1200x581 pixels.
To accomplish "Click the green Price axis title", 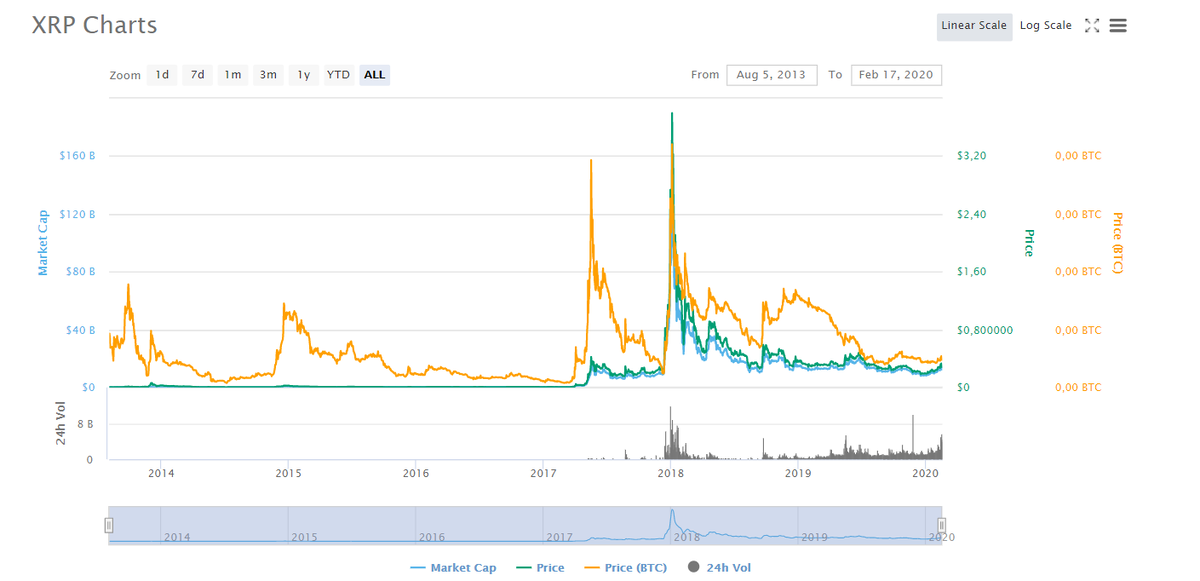I will pyautogui.click(x=1027, y=243).
